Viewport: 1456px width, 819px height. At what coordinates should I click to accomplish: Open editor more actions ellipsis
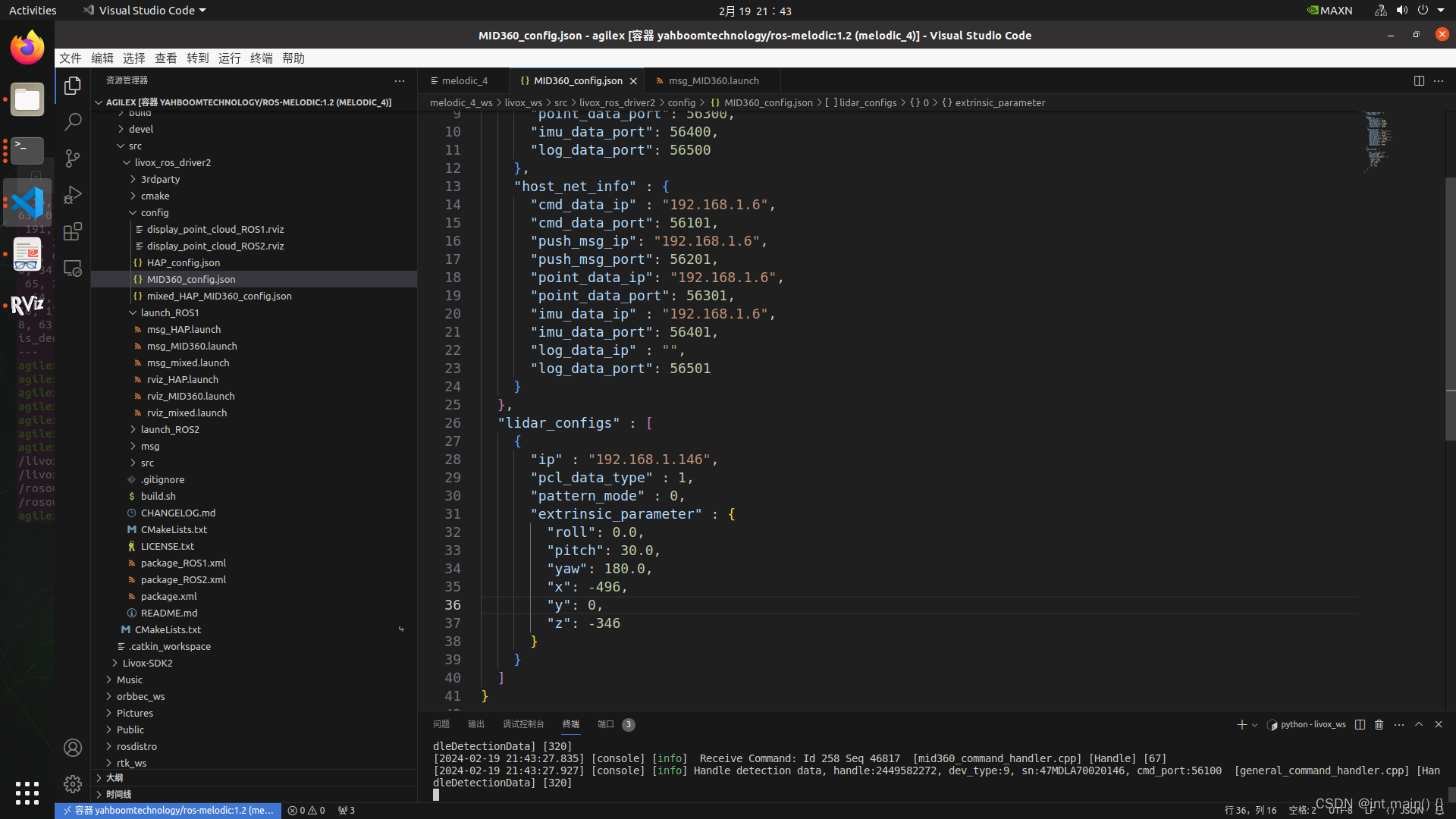1439,80
